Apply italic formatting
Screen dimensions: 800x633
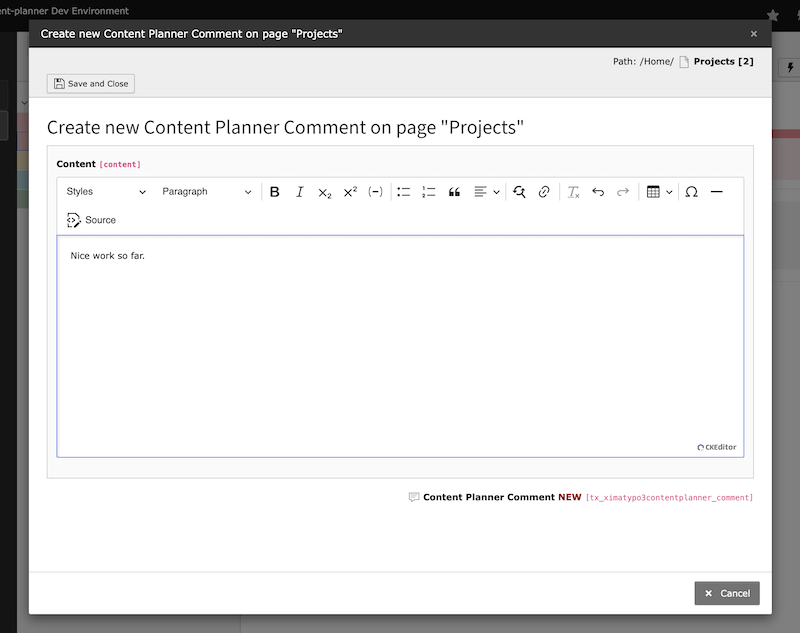(x=300, y=191)
